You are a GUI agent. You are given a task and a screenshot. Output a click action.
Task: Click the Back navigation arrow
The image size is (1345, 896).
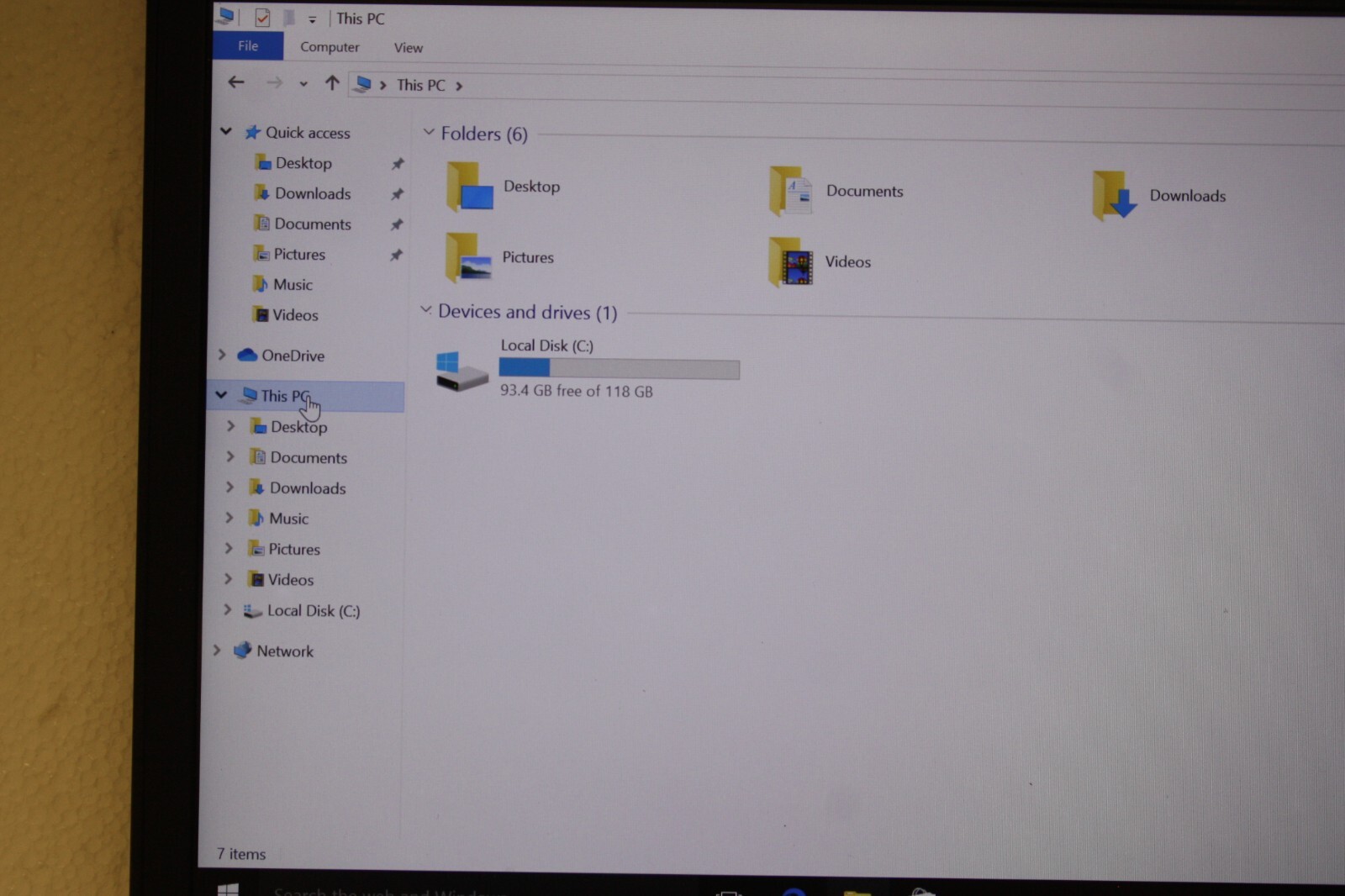point(236,82)
